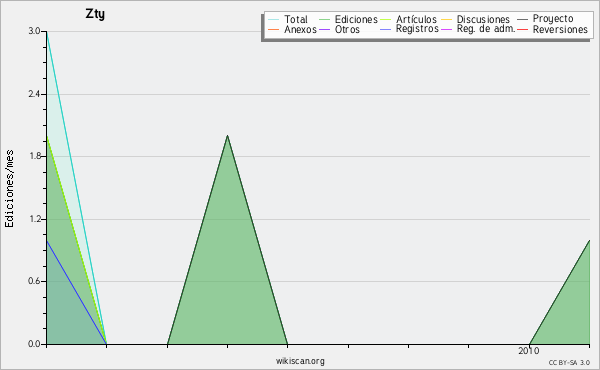Click the red Reversiones line swatch in legend
600x370 pixels.
[522, 29]
